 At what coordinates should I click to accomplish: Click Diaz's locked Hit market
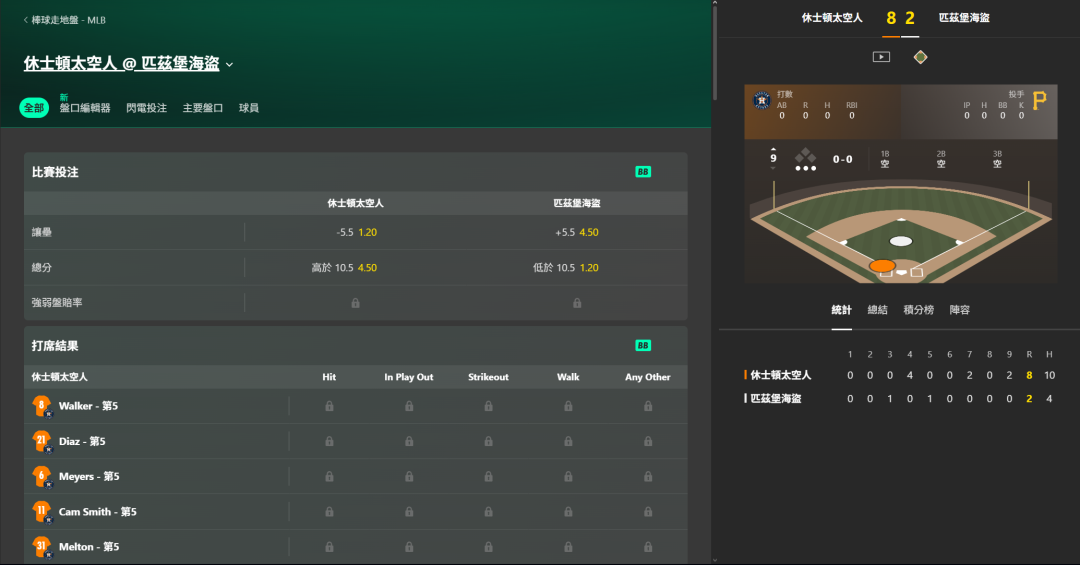click(329, 442)
